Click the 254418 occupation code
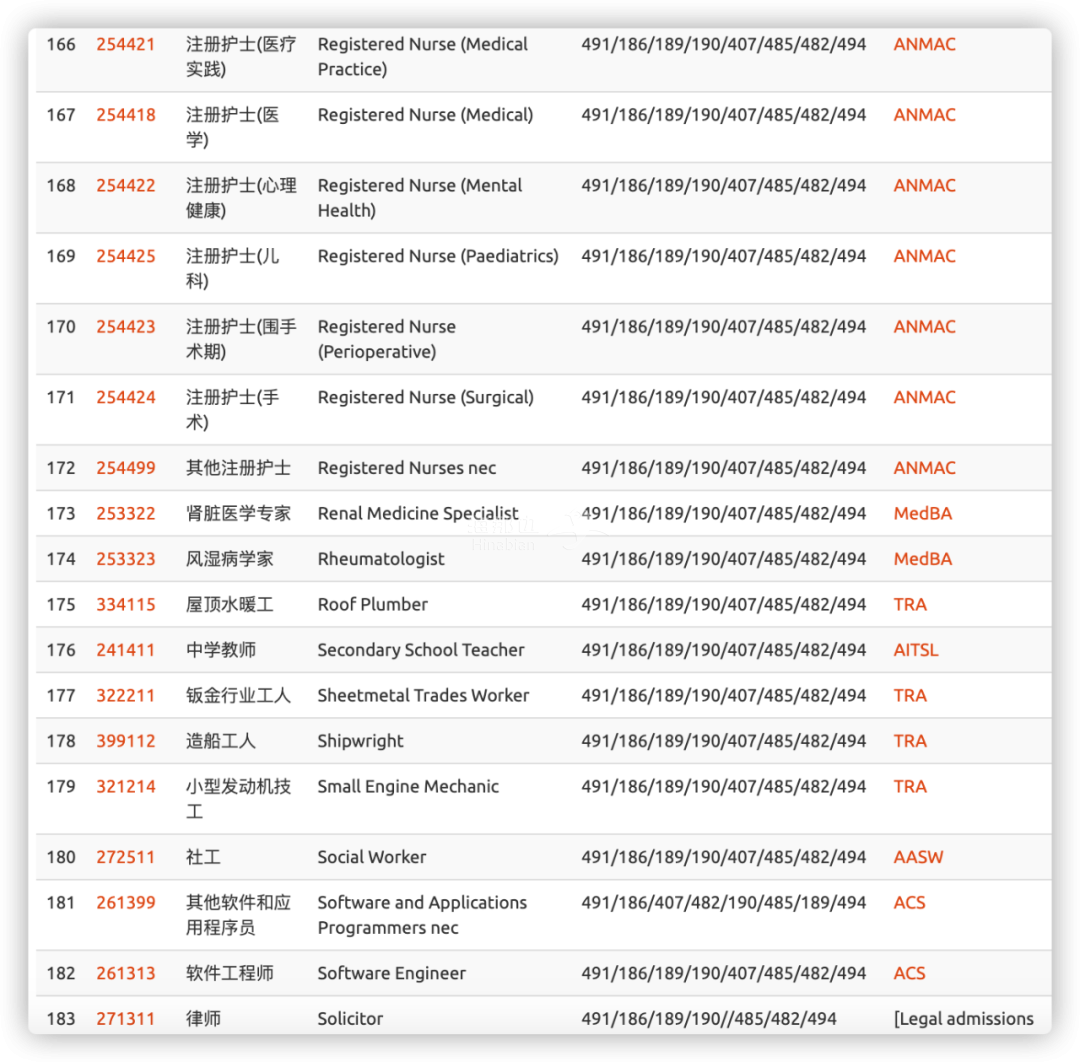This screenshot has width=1080, height=1062. pos(126,115)
